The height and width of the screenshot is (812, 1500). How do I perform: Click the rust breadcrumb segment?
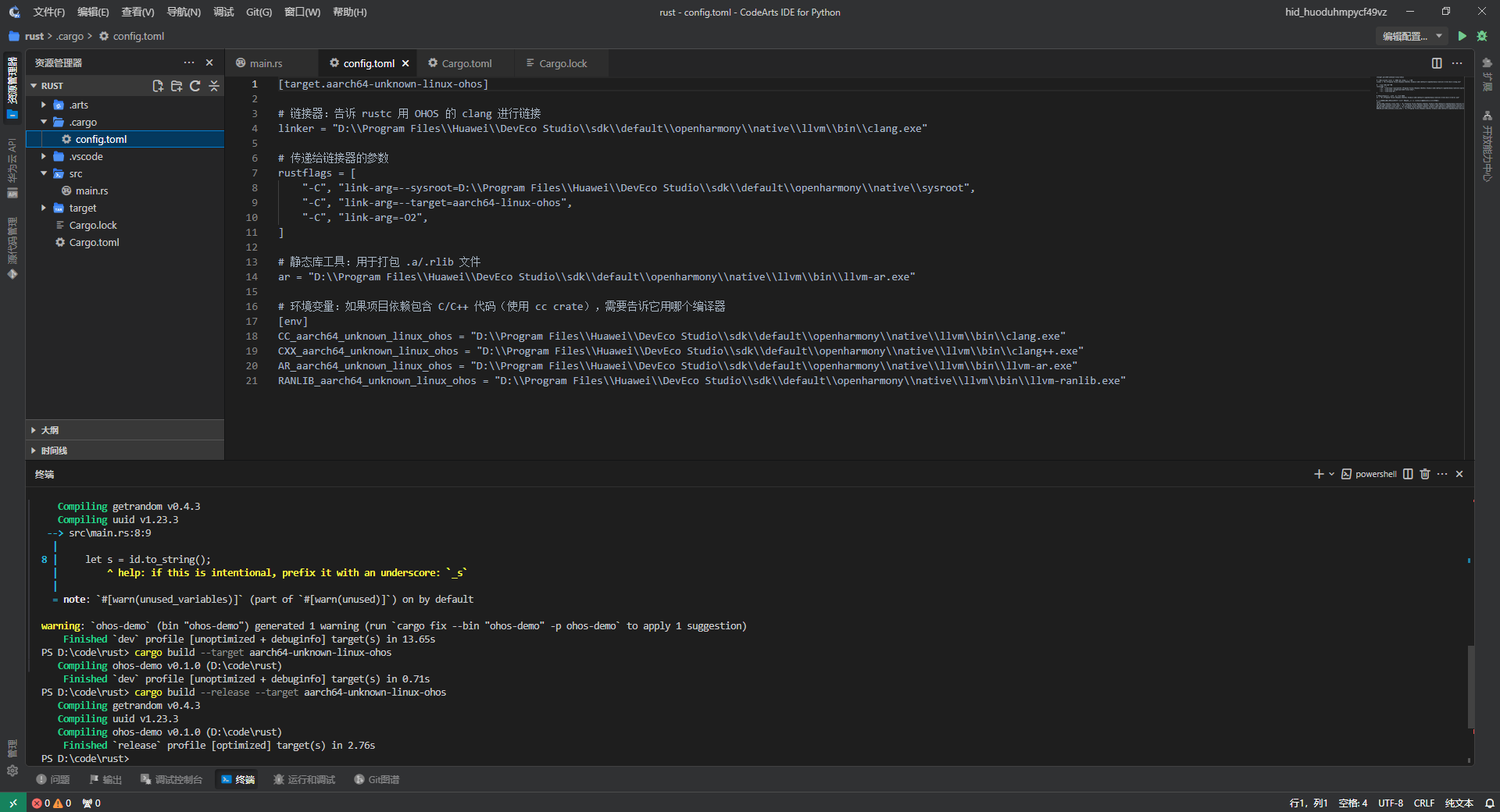(34, 36)
